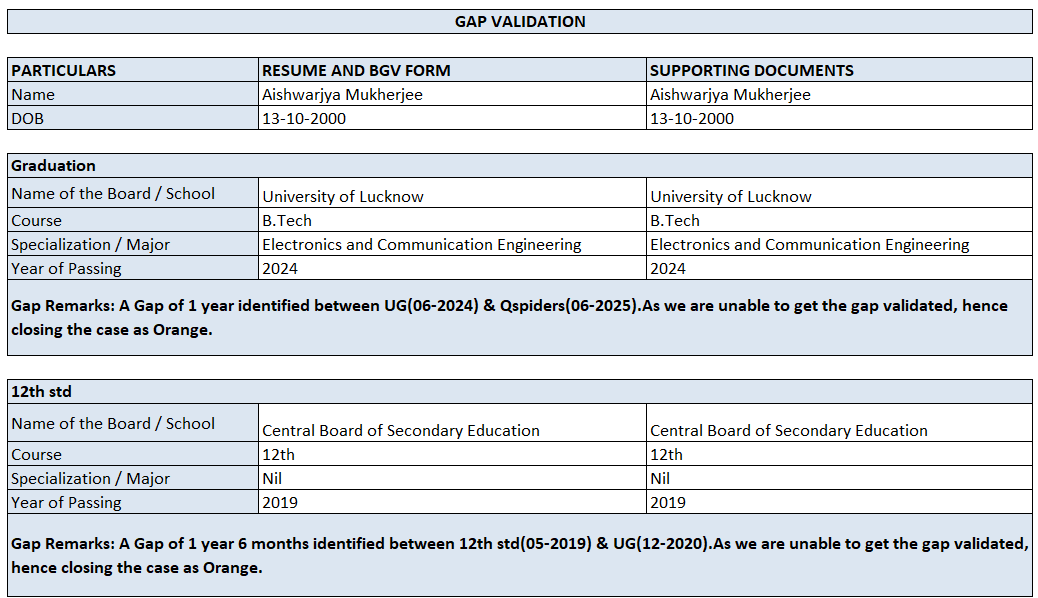Click Central Board of Secondary Education under supporting documents
The image size is (1038, 598).
[788, 430]
